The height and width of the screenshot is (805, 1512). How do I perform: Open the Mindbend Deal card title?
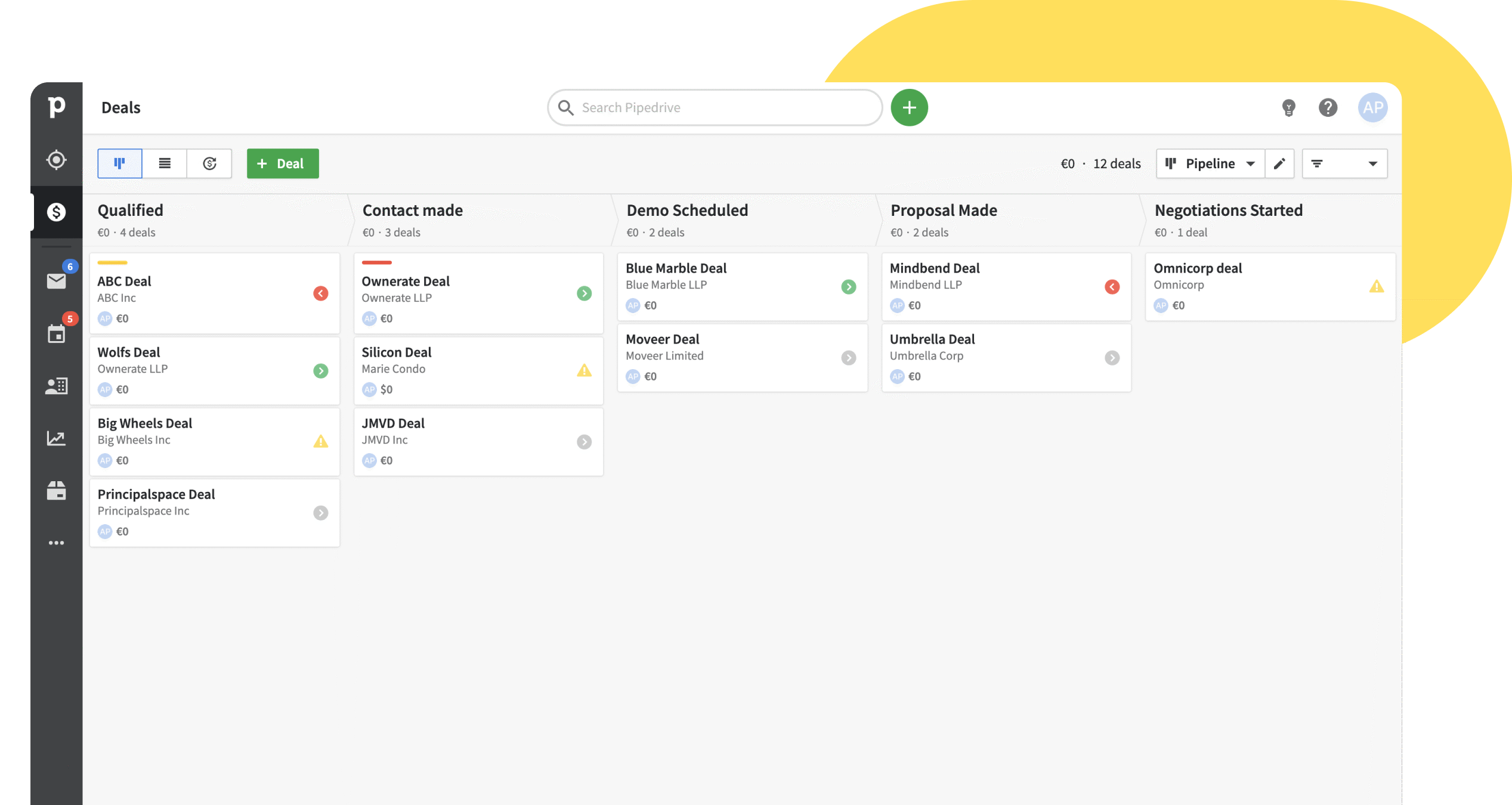[935, 268]
